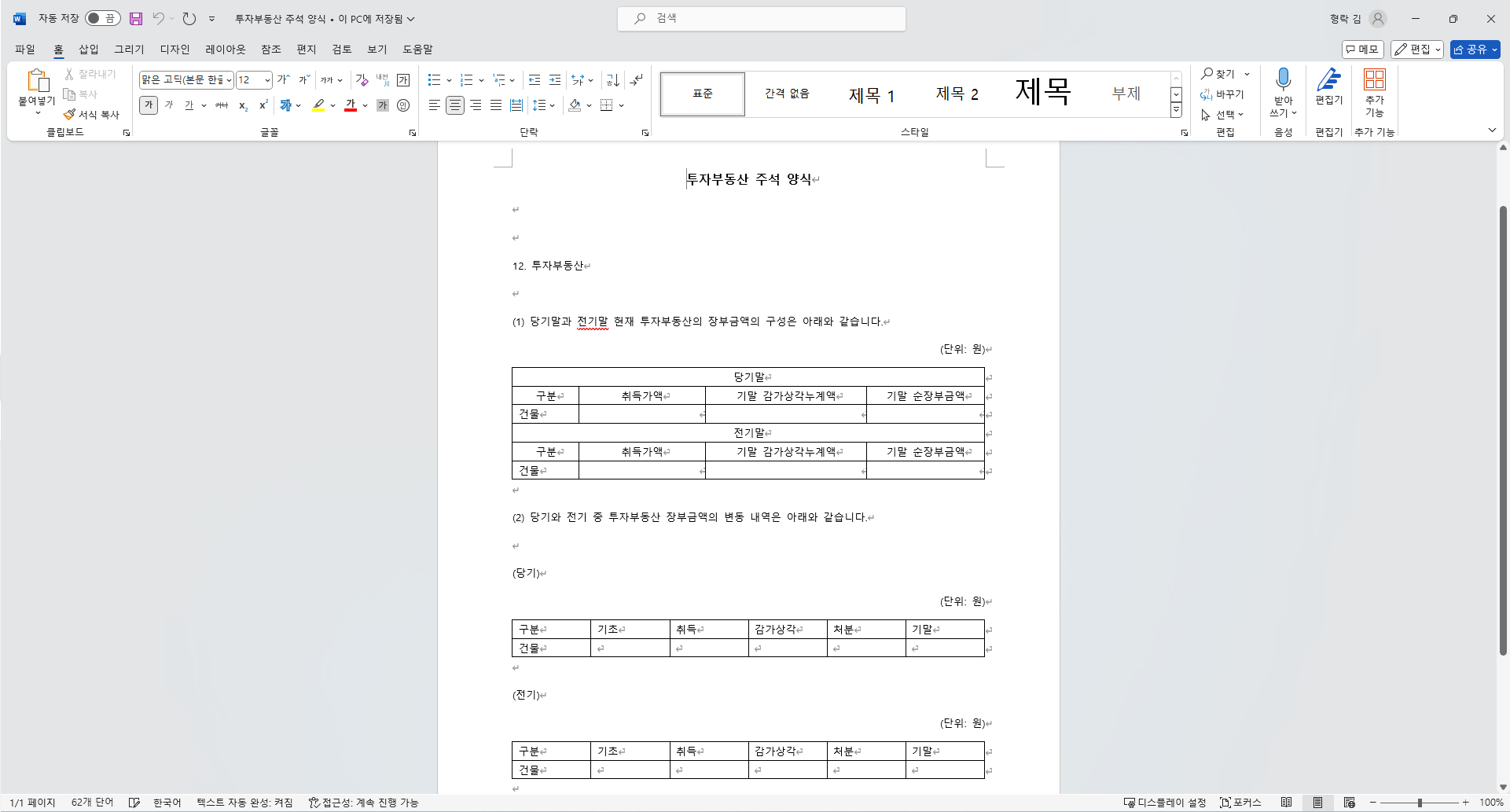The height and width of the screenshot is (812, 1510).
Task: Toggle 텍스트 자동 완성 in the status bar
Action: [x=244, y=803]
